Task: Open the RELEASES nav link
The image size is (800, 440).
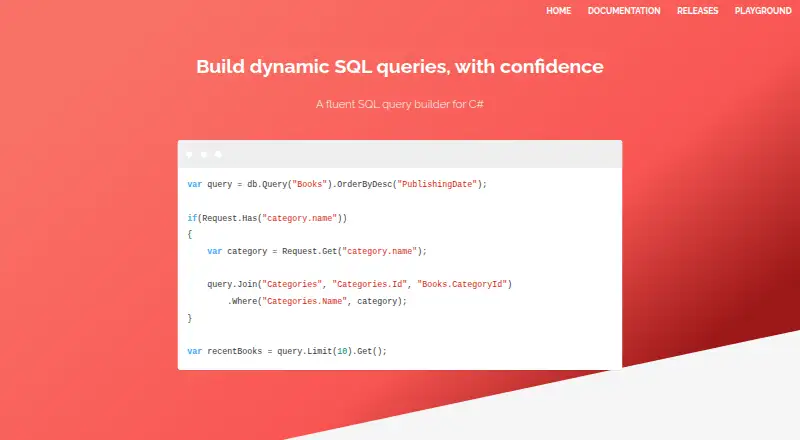Action: tap(697, 11)
